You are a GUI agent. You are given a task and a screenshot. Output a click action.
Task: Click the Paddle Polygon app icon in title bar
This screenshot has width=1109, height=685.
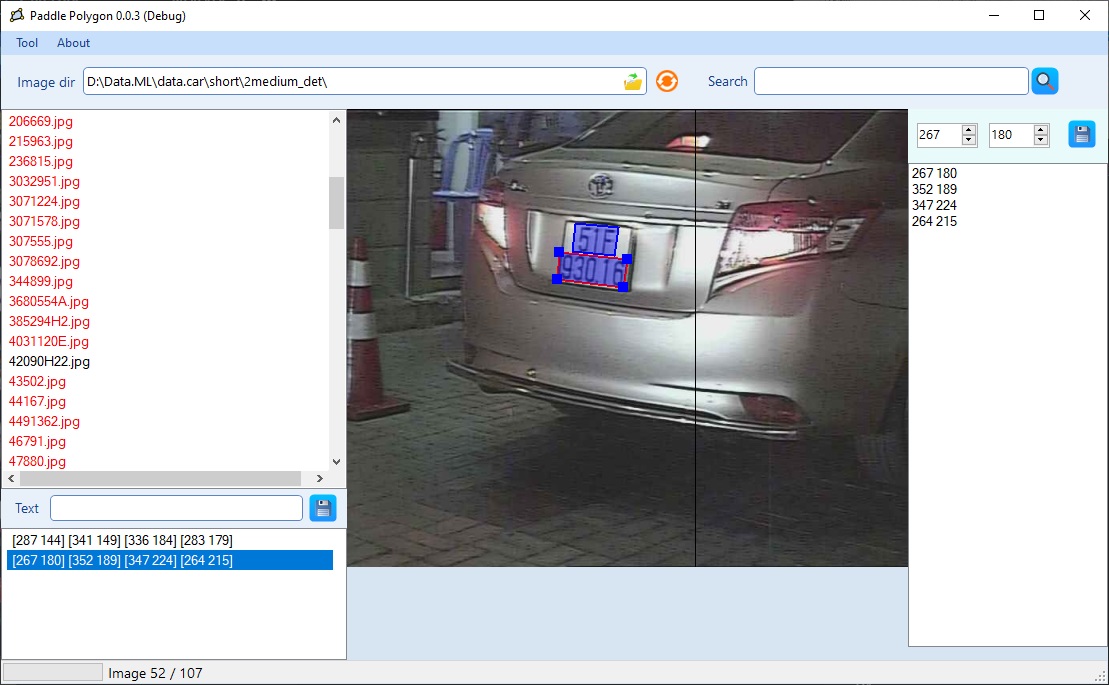(16, 16)
